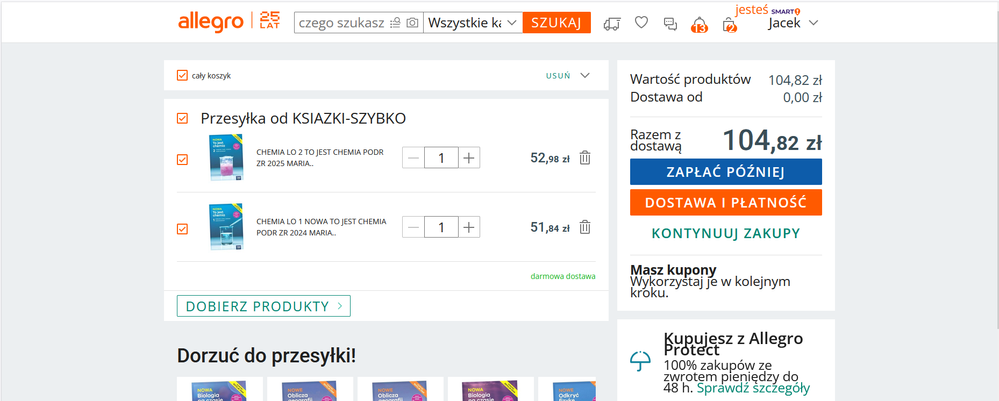The height and width of the screenshot is (401, 999).
Task: Open the Allegro logo home link
Action: point(211,23)
